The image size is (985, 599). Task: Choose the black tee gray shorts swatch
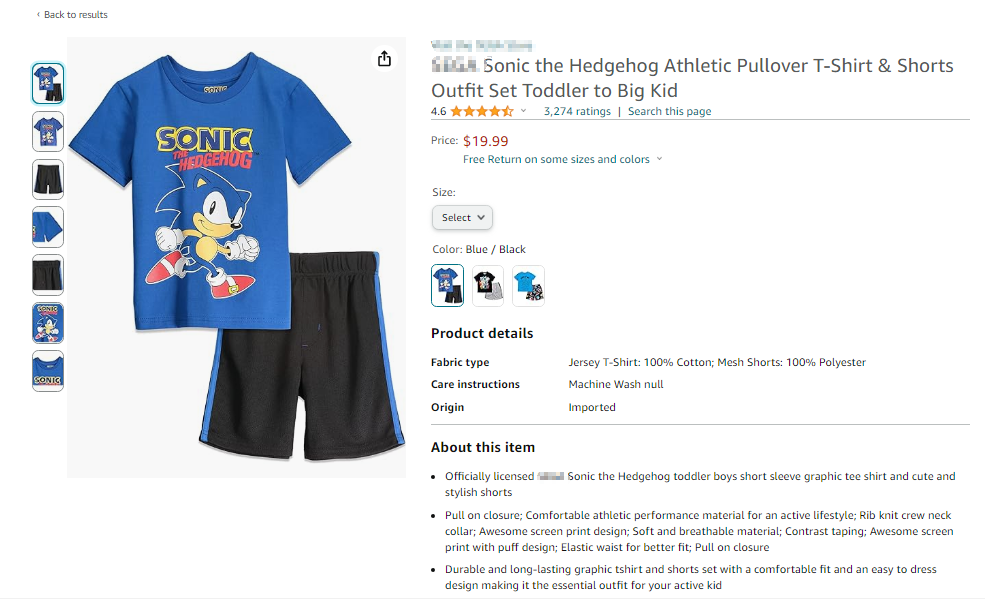[488, 285]
